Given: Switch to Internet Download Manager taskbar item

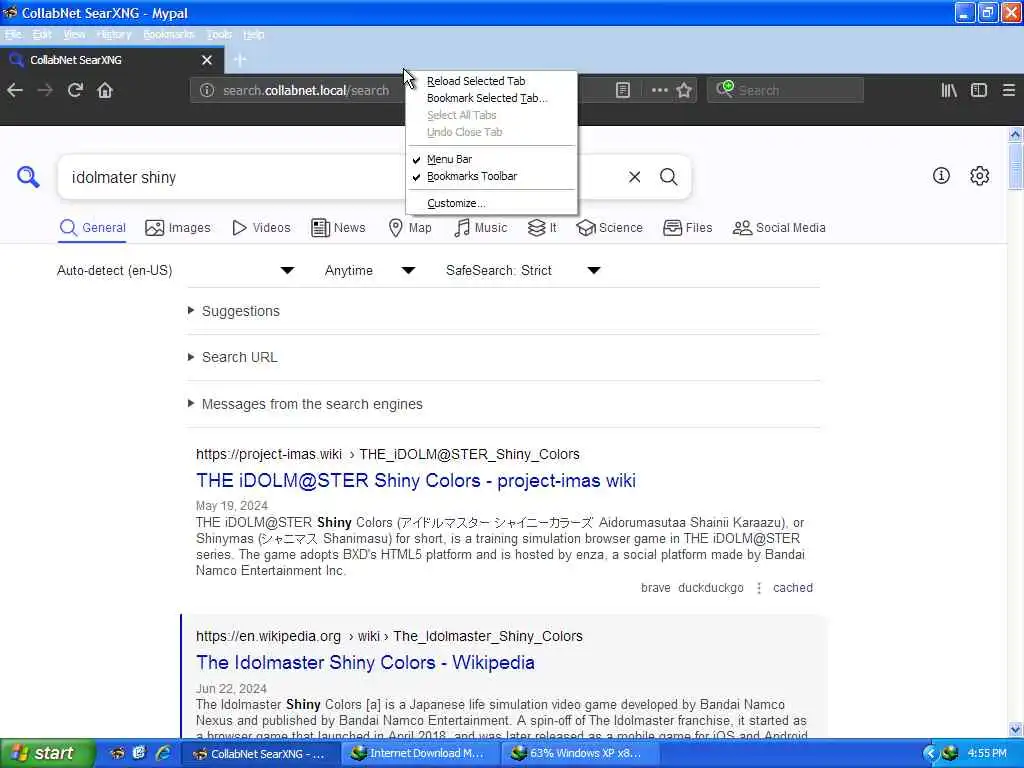Looking at the screenshot, I should (419, 754).
